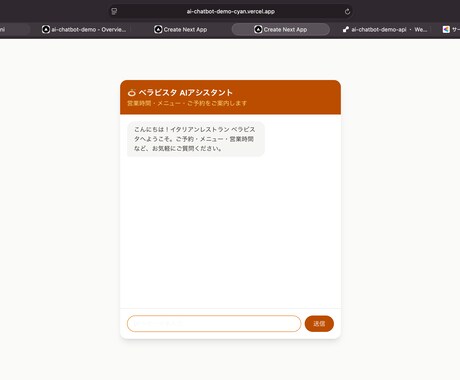Click the bell icon in the chat header
This screenshot has width=460, height=380.
pyautogui.click(x=132, y=93)
